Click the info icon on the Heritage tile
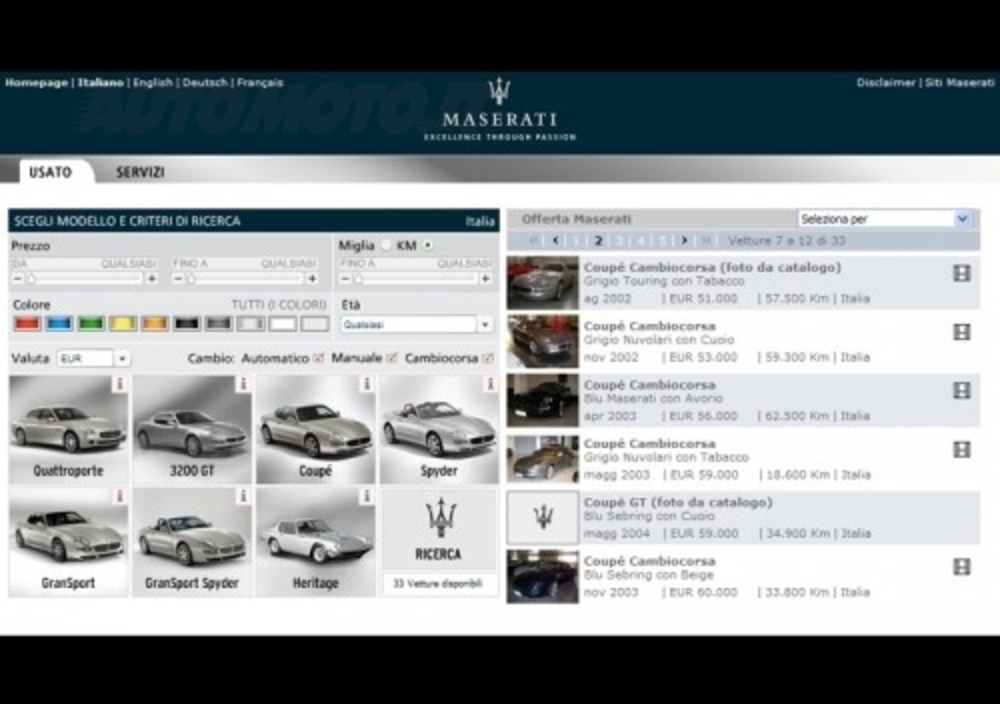The height and width of the screenshot is (704, 1000). pyautogui.click(x=367, y=496)
